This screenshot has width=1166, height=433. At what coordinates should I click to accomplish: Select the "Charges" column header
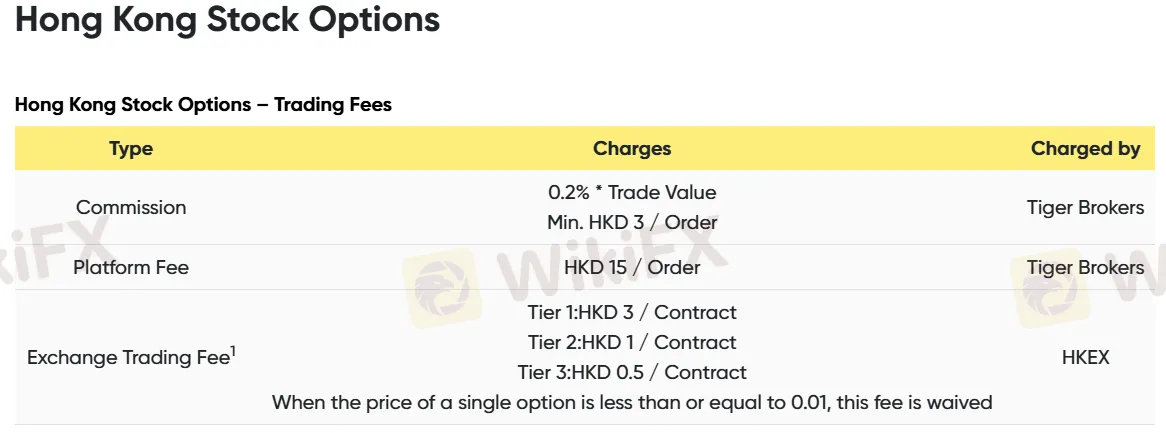coord(632,149)
